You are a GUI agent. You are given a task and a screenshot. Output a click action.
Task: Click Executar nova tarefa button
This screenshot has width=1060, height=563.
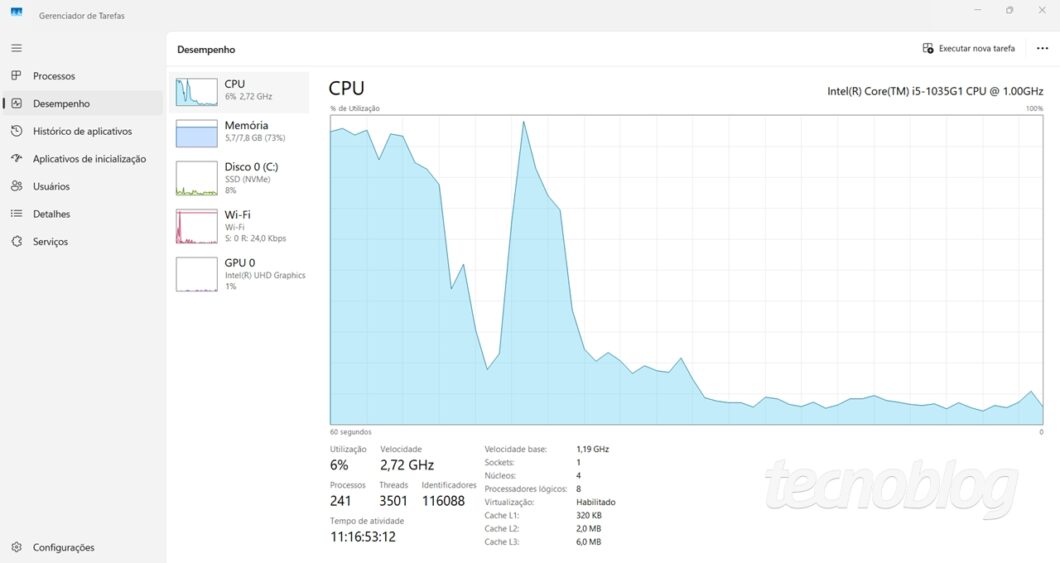968,48
